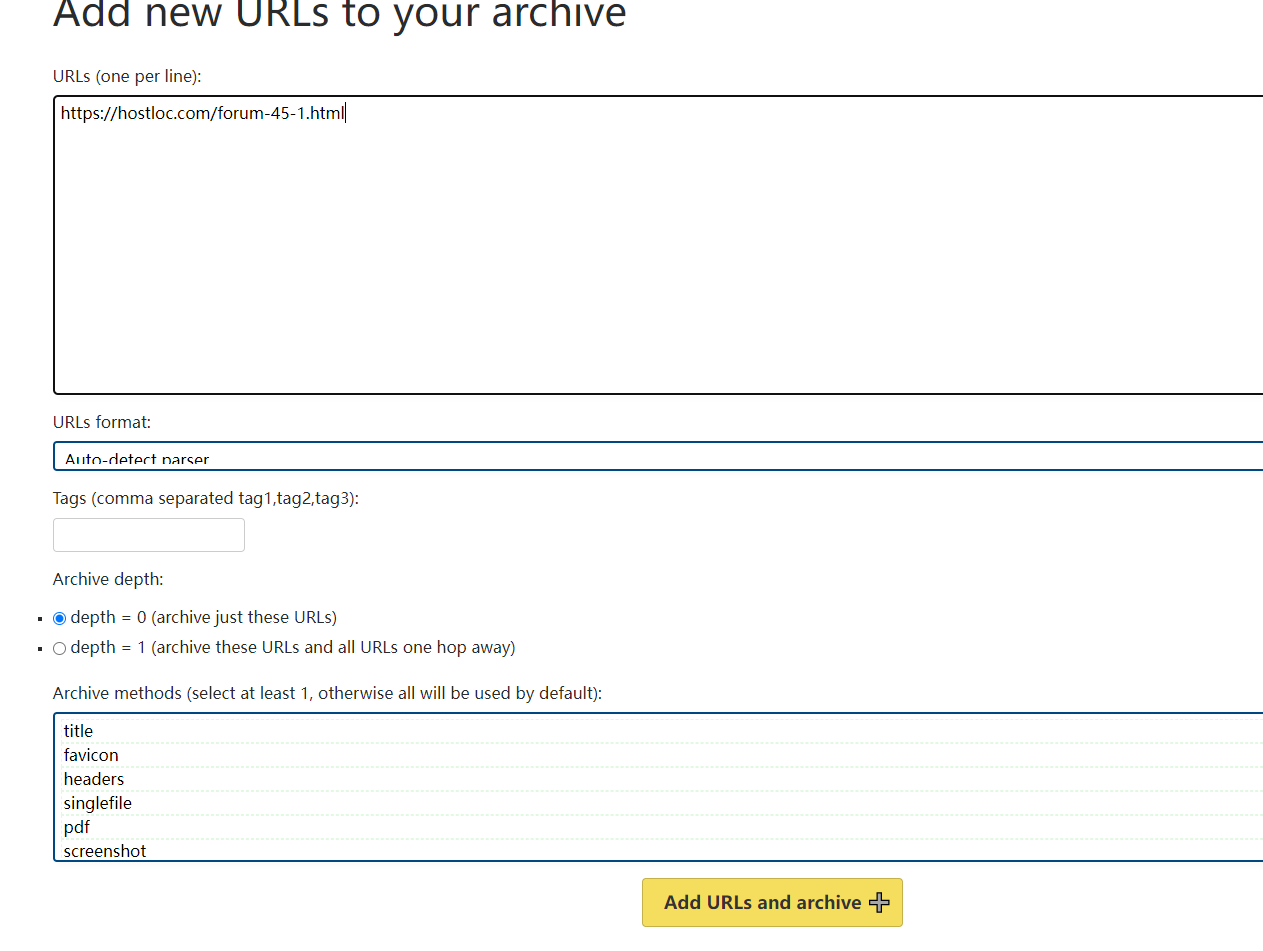The width and height of the screenshot is (1263, 951).
Task: Click the hostloc.com URL text in the textarea
Action: coord(202,113)
